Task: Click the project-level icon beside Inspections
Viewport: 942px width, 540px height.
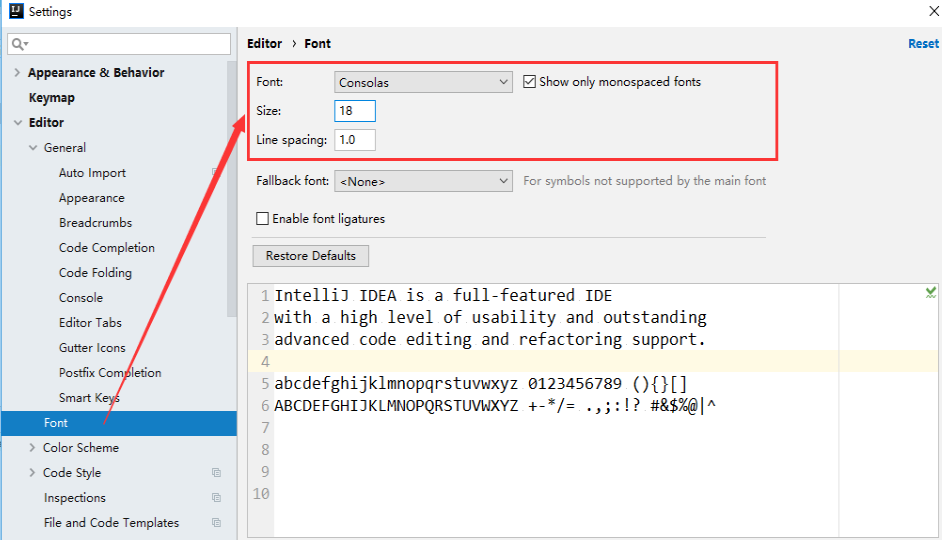Action: pyautogui.click(x=216, y=497)
